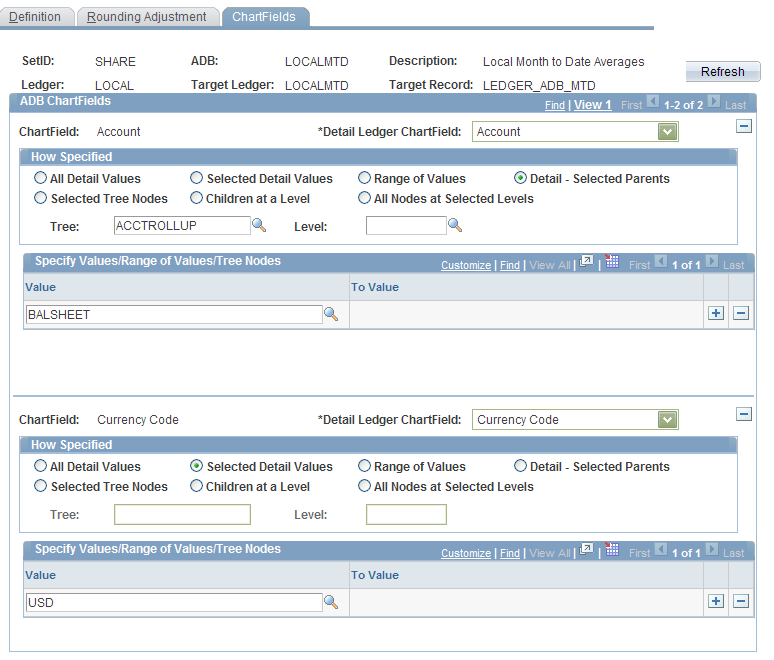
Task: Select Children at a Level for Currency Code
Action: click(196, 486)
